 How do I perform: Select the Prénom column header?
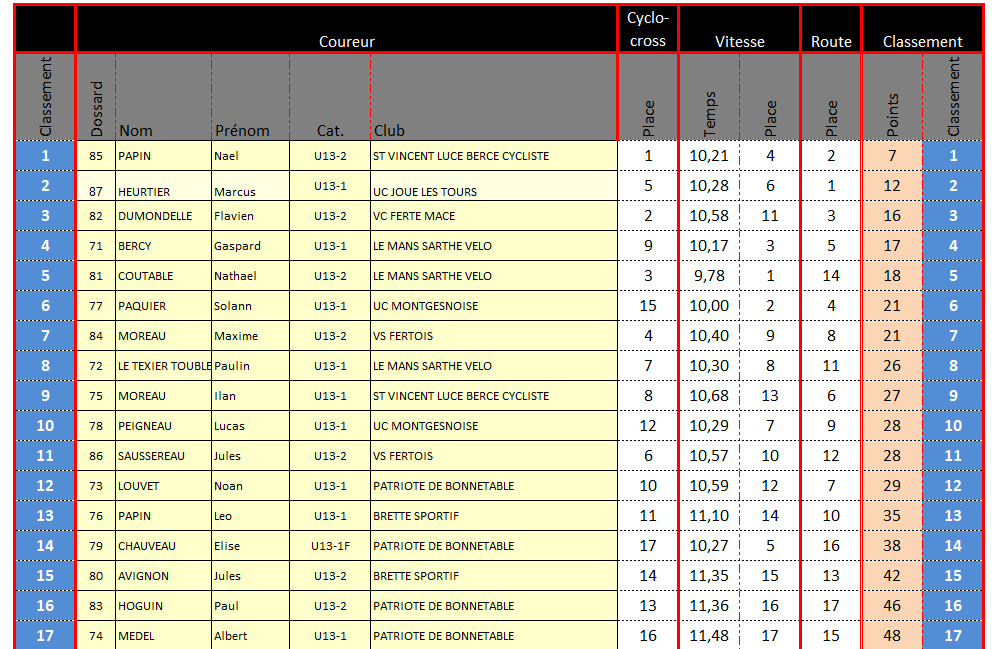pos(242,130)
